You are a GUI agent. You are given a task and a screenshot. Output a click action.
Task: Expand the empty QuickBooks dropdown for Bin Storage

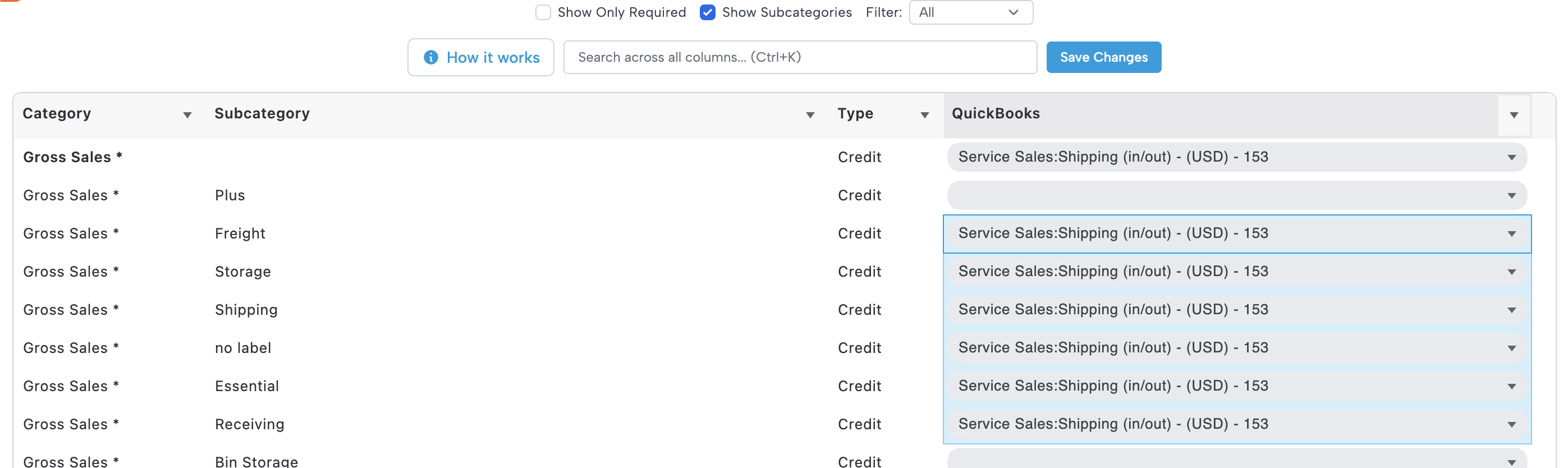pyautogui.click(x=1236, y=460)
